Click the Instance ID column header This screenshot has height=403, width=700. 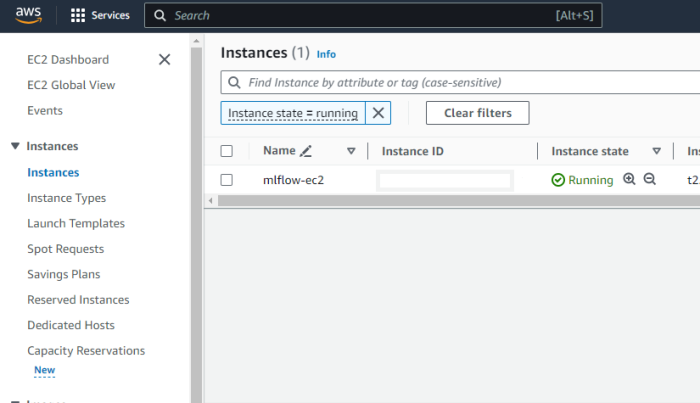coord(412,151)
